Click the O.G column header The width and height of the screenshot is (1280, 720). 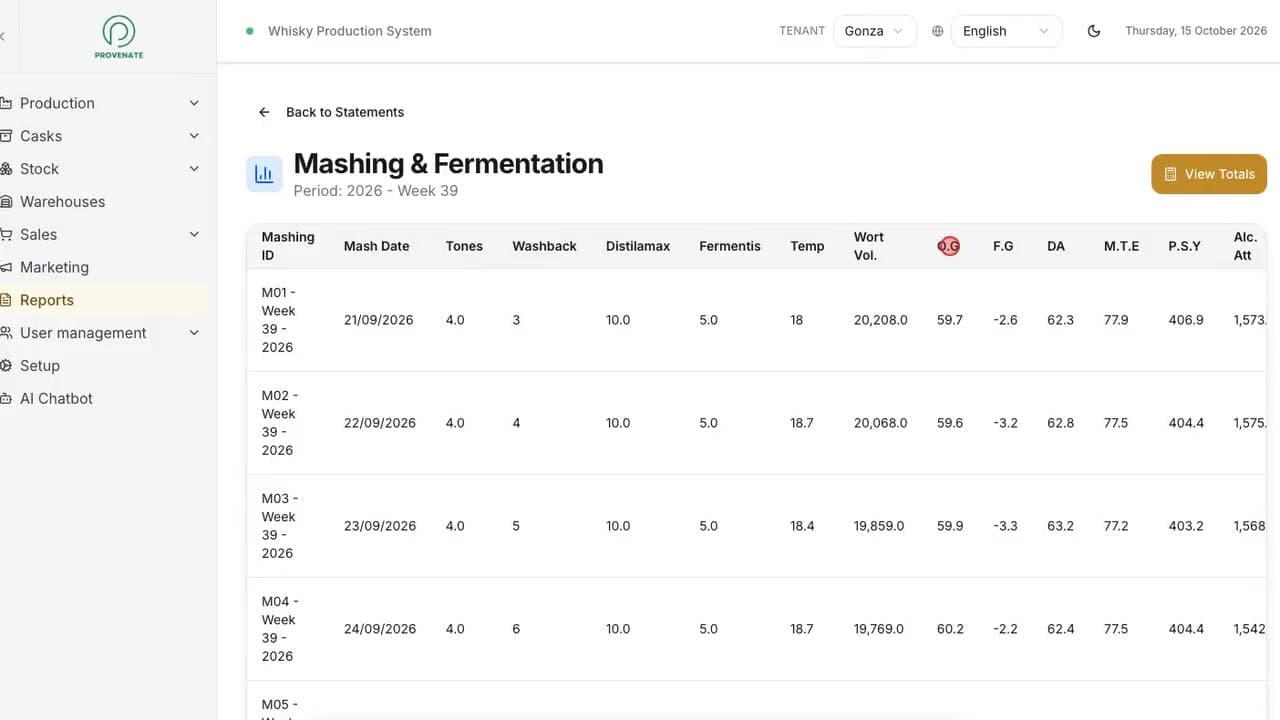949,246
